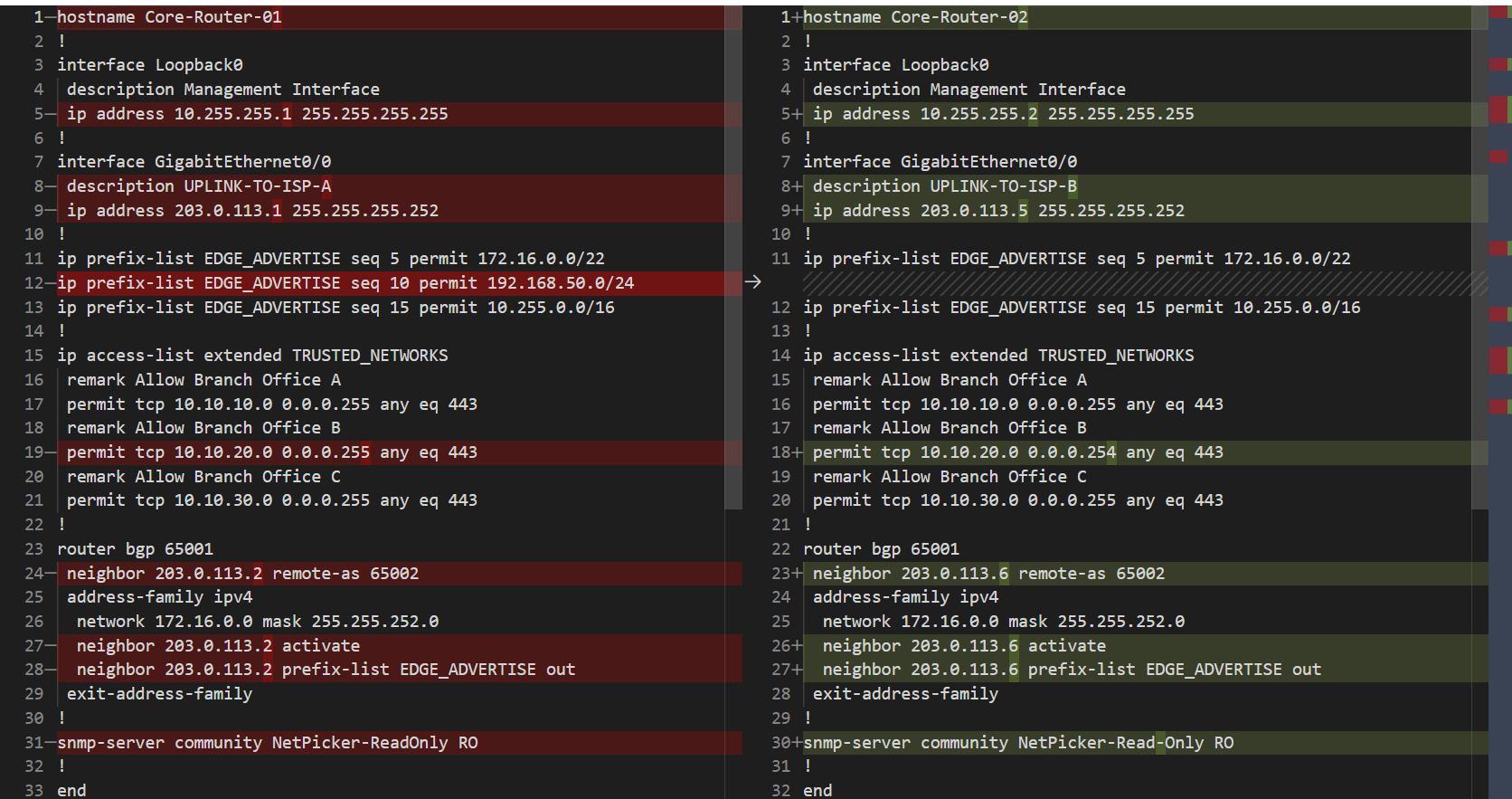The height and width of the screenshot is (799, 1512).
Task: Click 'interface GigabitEthernet0/0' in left pane
Action: click(194, 162)
